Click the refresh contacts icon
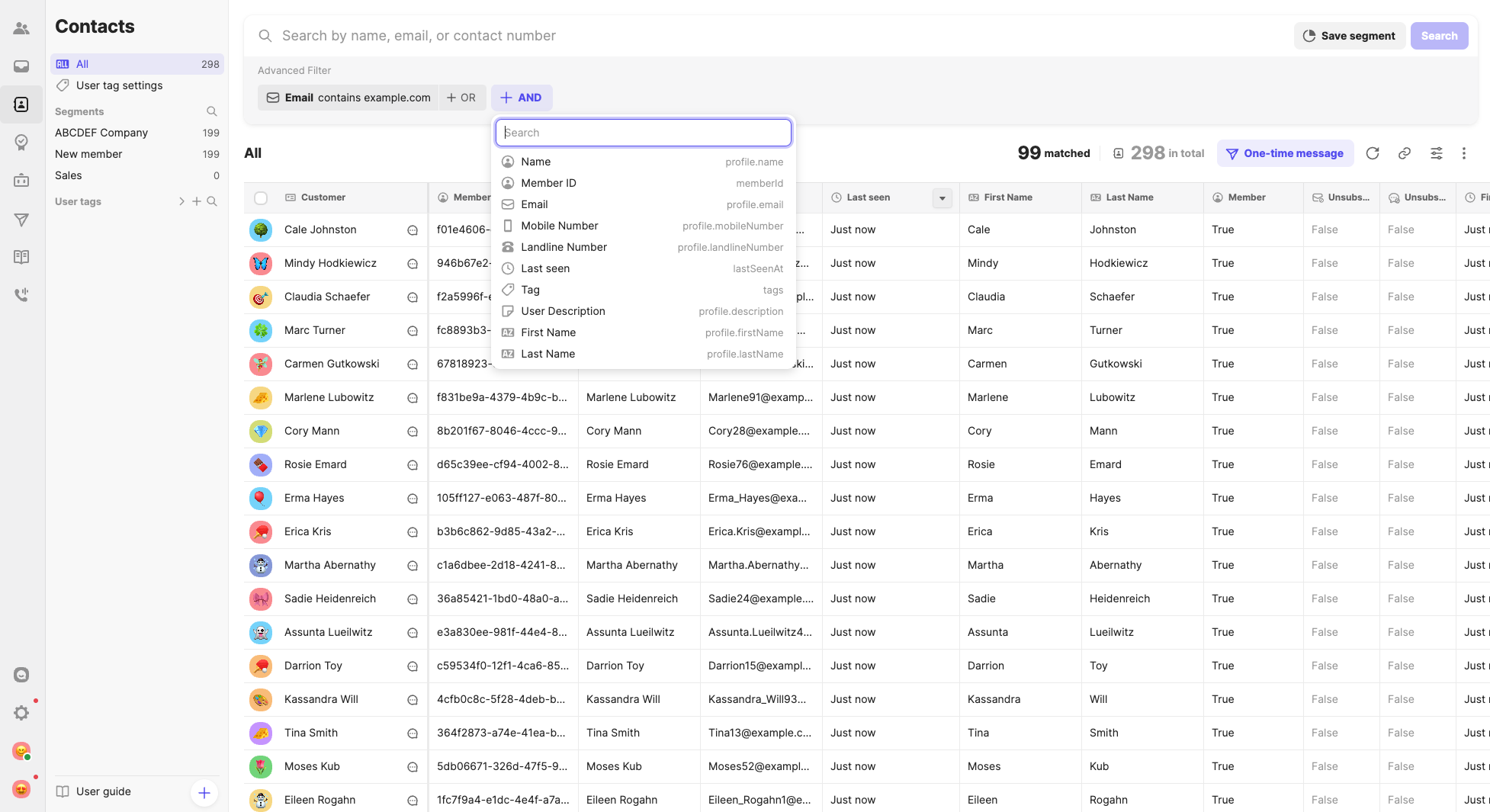The width and height of the screenshot is (1490, 812). click(1373, 153)
